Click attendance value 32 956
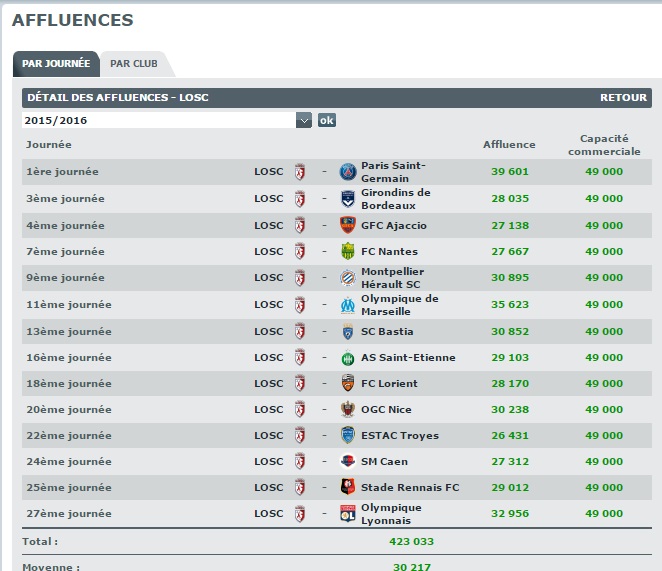662x571 pixels. pos(510,514)
